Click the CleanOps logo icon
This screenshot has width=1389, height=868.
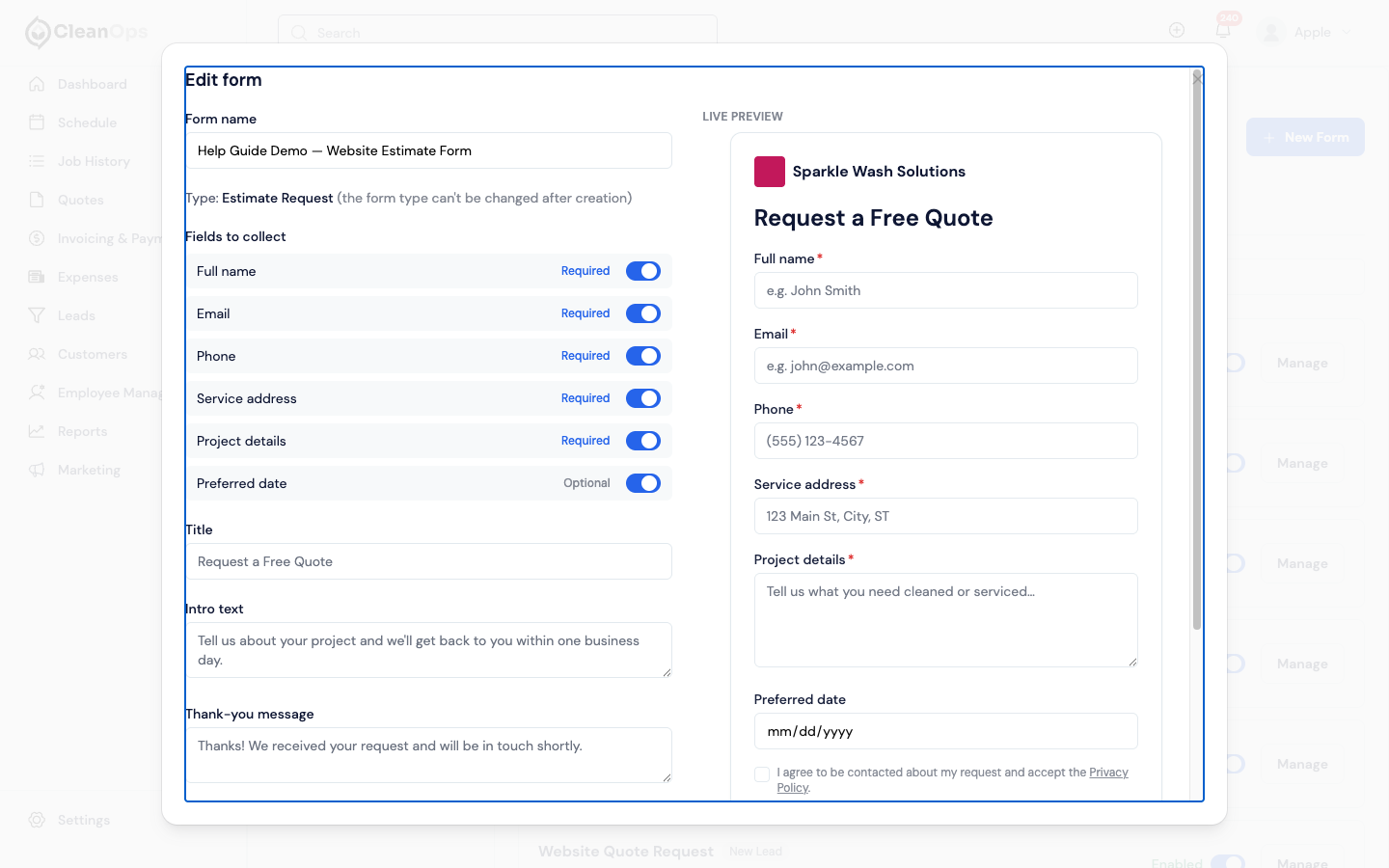coord(38,33)
